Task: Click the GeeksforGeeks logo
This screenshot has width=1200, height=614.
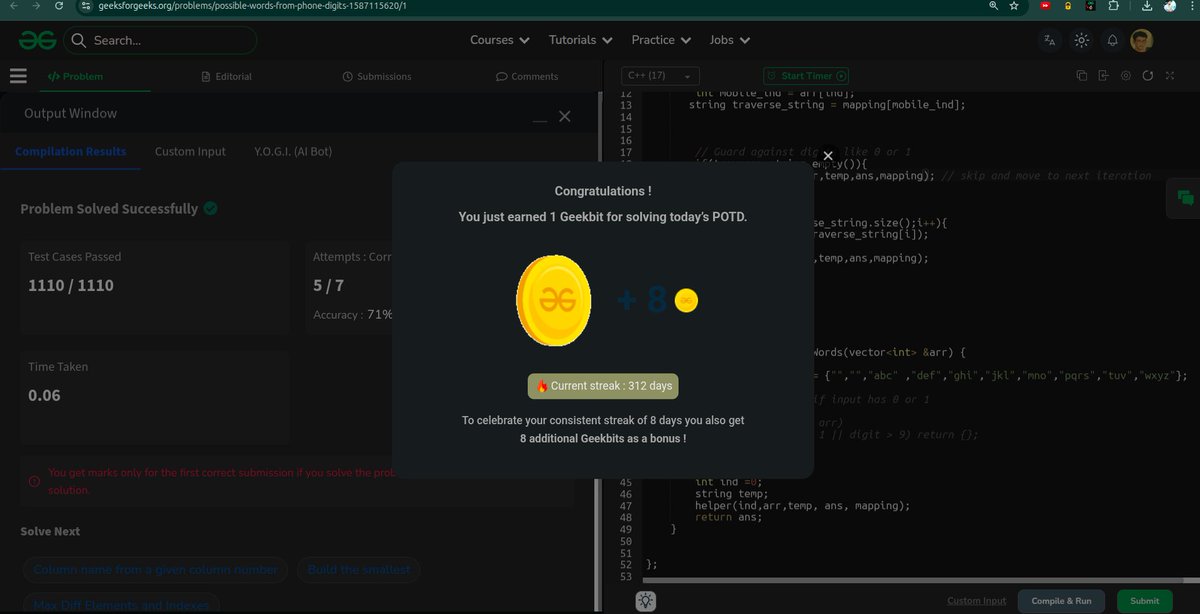Action: tap(36, 40)
